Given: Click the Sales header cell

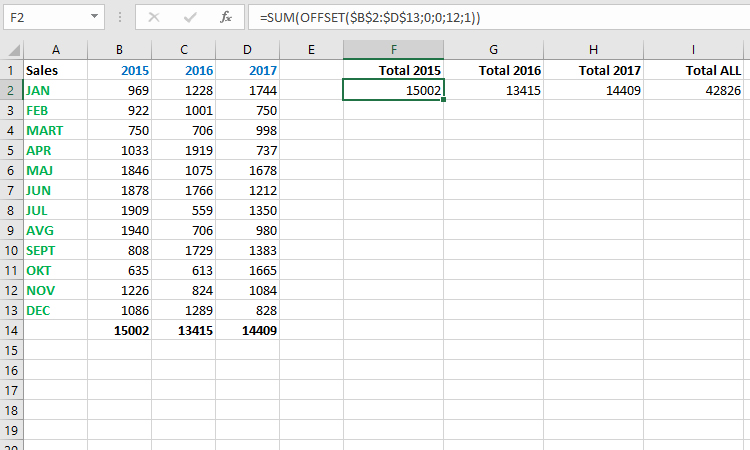Looking at the screenshot, I should click(x=55, y=70).
